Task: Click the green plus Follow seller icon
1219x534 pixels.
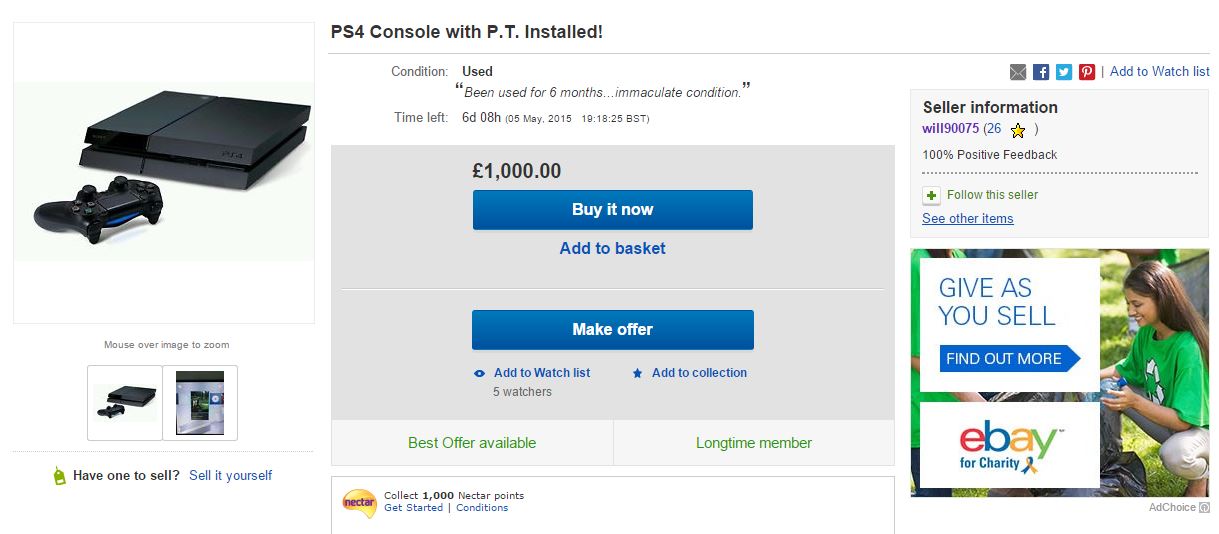Action: click(x=932, y=195)
